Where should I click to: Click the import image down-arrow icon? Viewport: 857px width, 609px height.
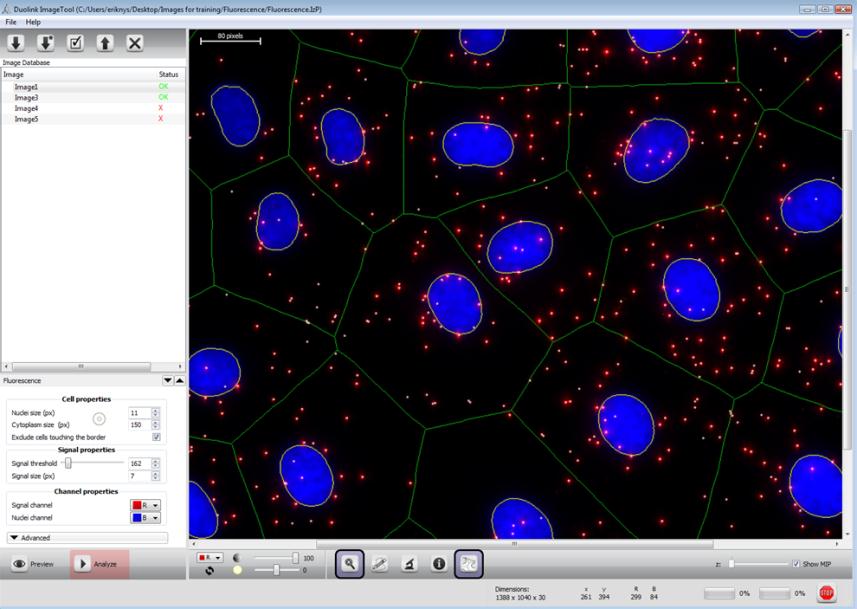tap(16, 43)
